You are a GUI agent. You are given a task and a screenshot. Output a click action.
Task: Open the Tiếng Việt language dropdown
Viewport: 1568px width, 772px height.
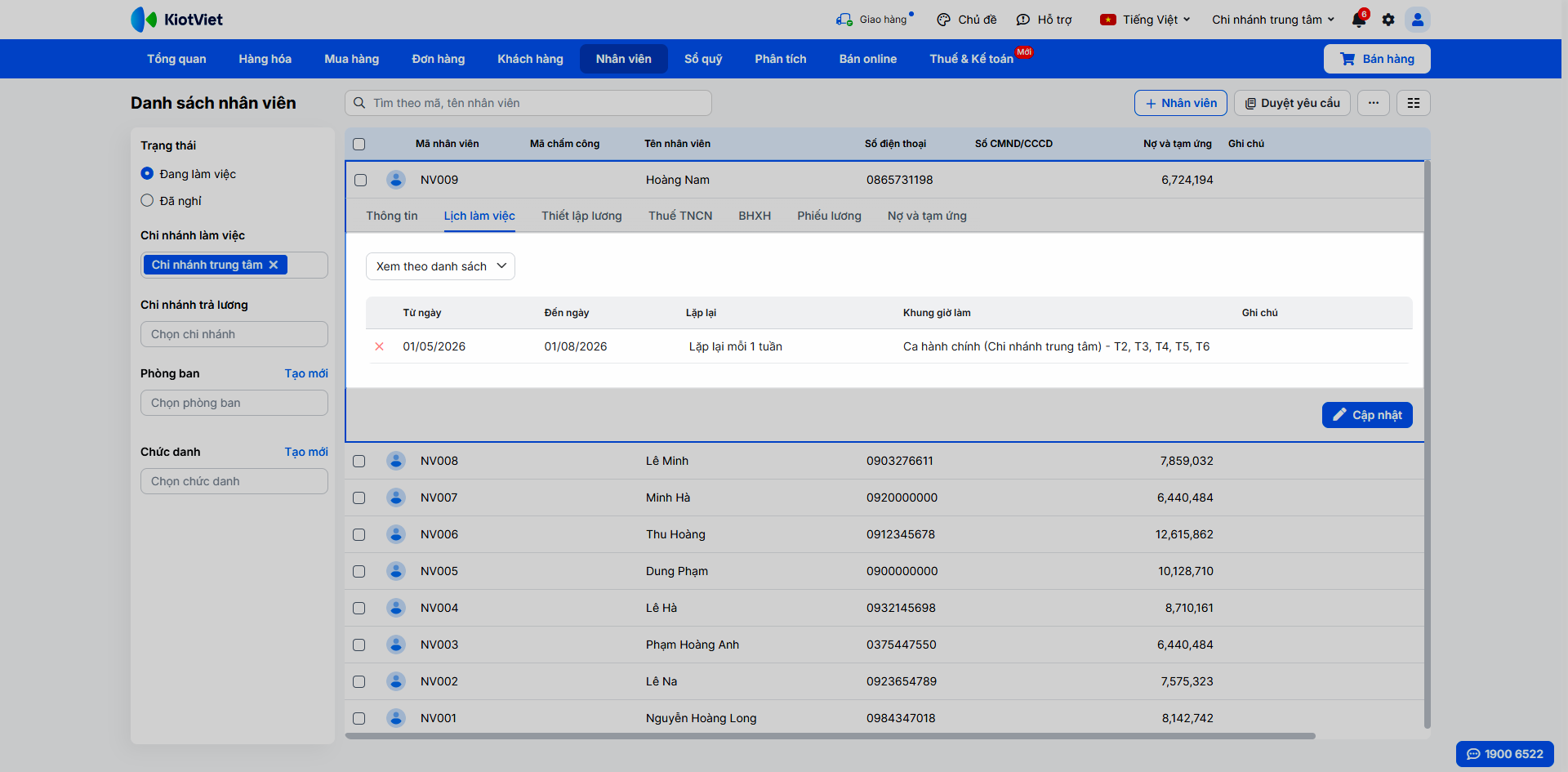click(x=1145, y=20)
